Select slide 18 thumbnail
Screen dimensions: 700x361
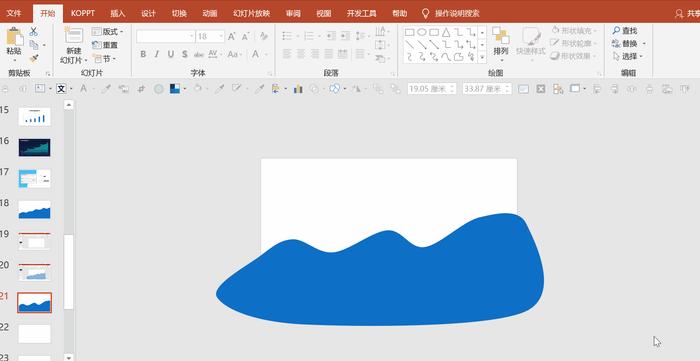34,210
